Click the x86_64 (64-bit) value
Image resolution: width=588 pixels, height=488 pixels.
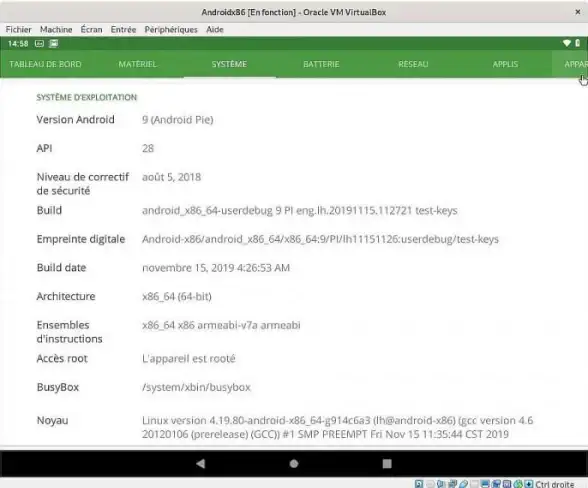pos(177,297)
